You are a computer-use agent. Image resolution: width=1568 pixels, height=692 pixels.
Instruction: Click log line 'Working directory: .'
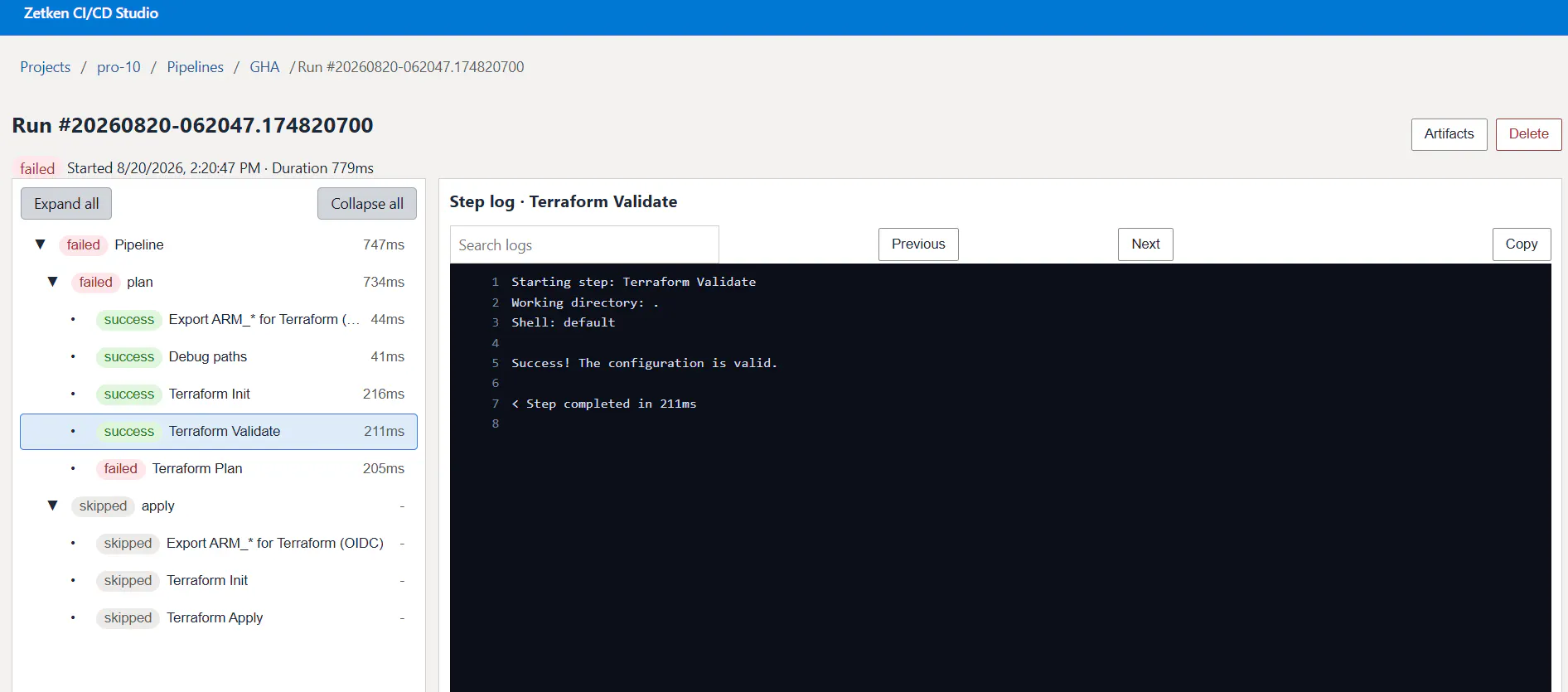(585, 302)
